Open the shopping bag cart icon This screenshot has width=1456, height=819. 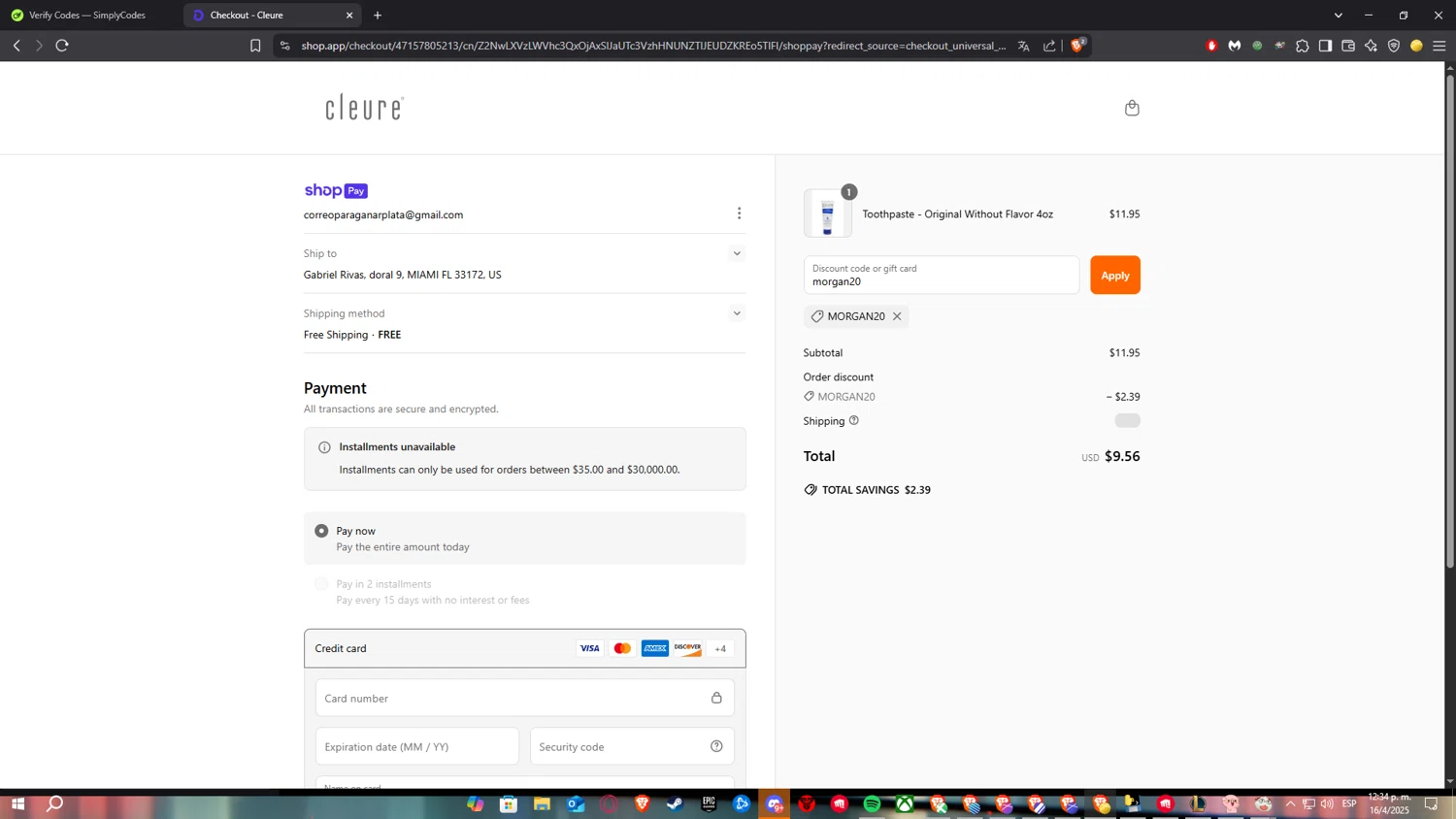tap(1132, 108)
